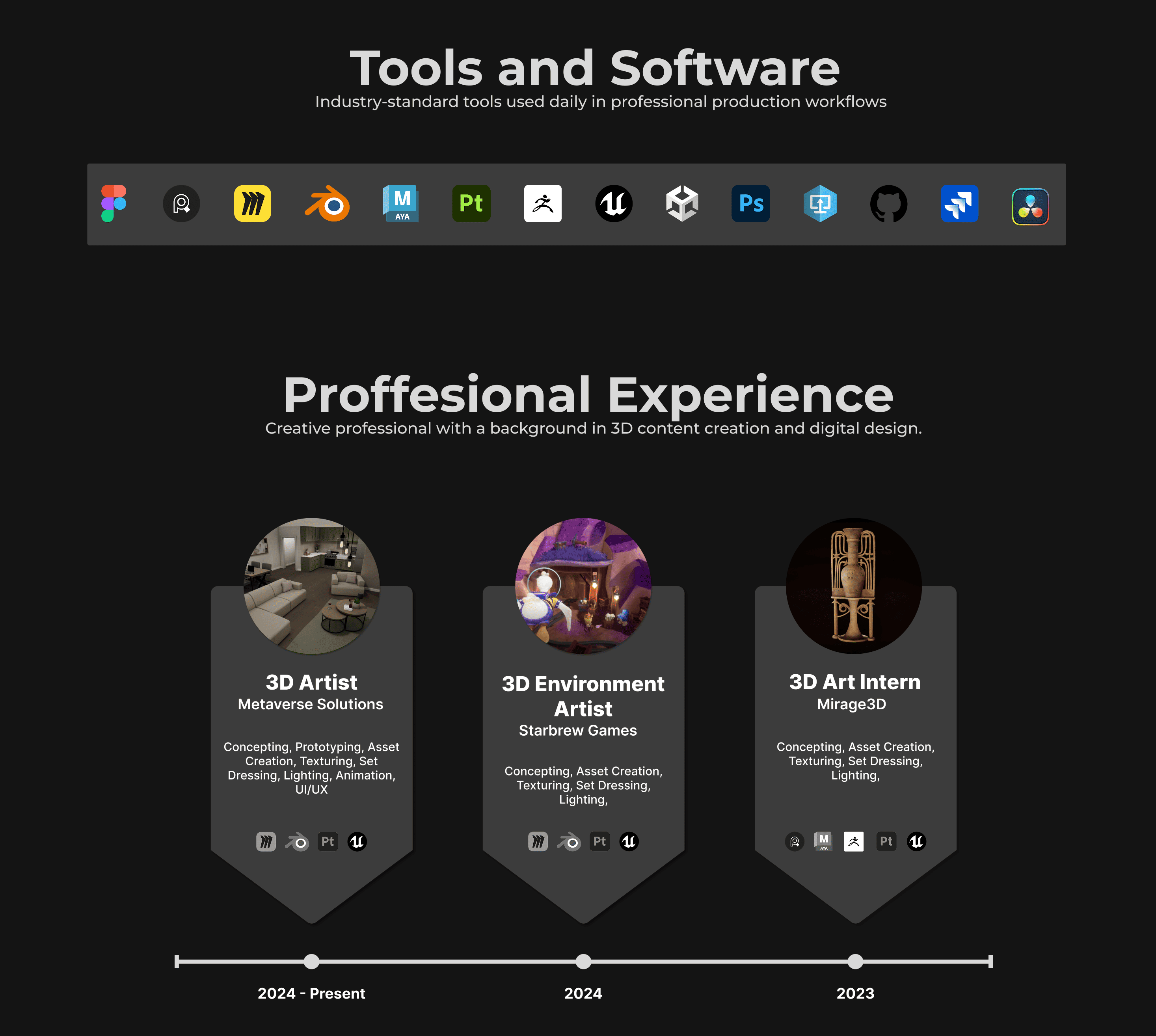Click the Tools and Software heading

click(x=595, y=68)
